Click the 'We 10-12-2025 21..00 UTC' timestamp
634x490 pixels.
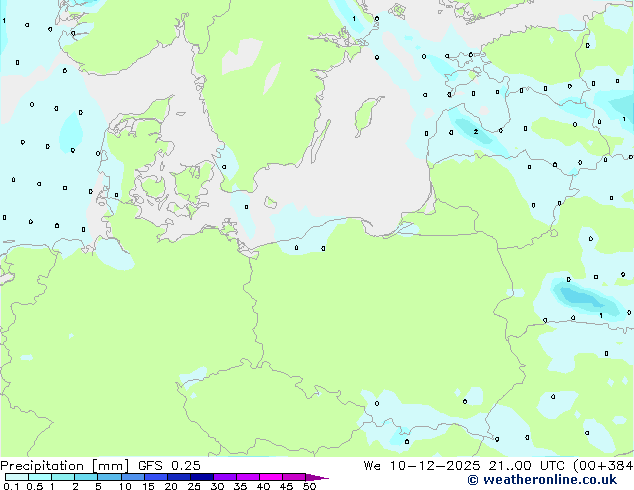pyautogui.click(x=464, y=466)
